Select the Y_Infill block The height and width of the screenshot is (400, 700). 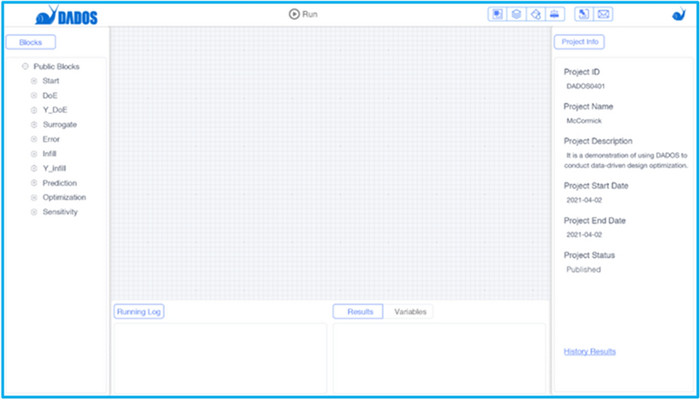pos(54,169)
